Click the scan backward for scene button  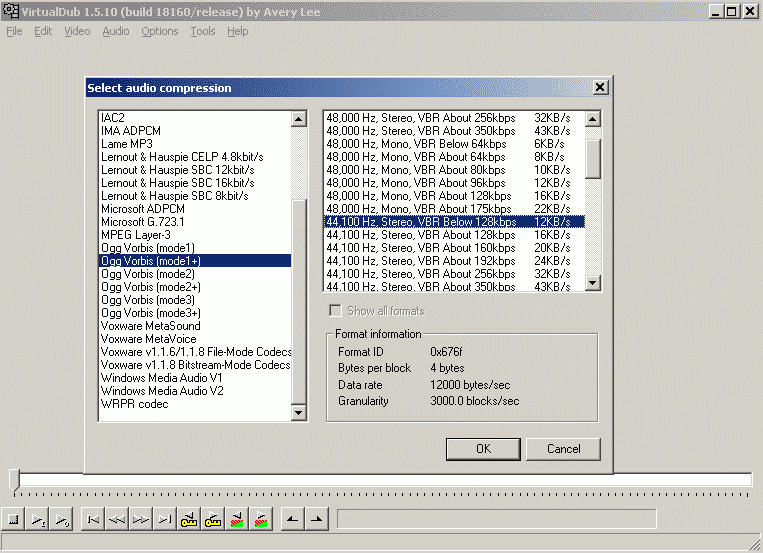click(x=236, y=519)
